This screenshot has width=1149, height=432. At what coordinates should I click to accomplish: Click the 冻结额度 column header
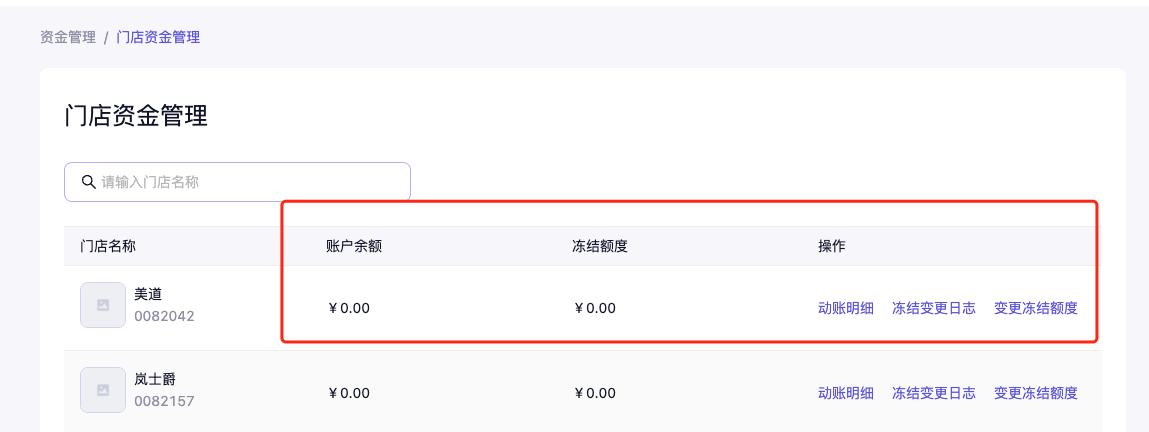point(600,246)
